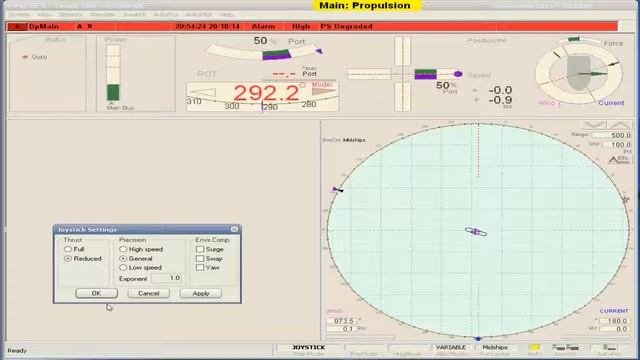Click the Current label by force display
The image size is (640, 360).
(x=611, y=103)
